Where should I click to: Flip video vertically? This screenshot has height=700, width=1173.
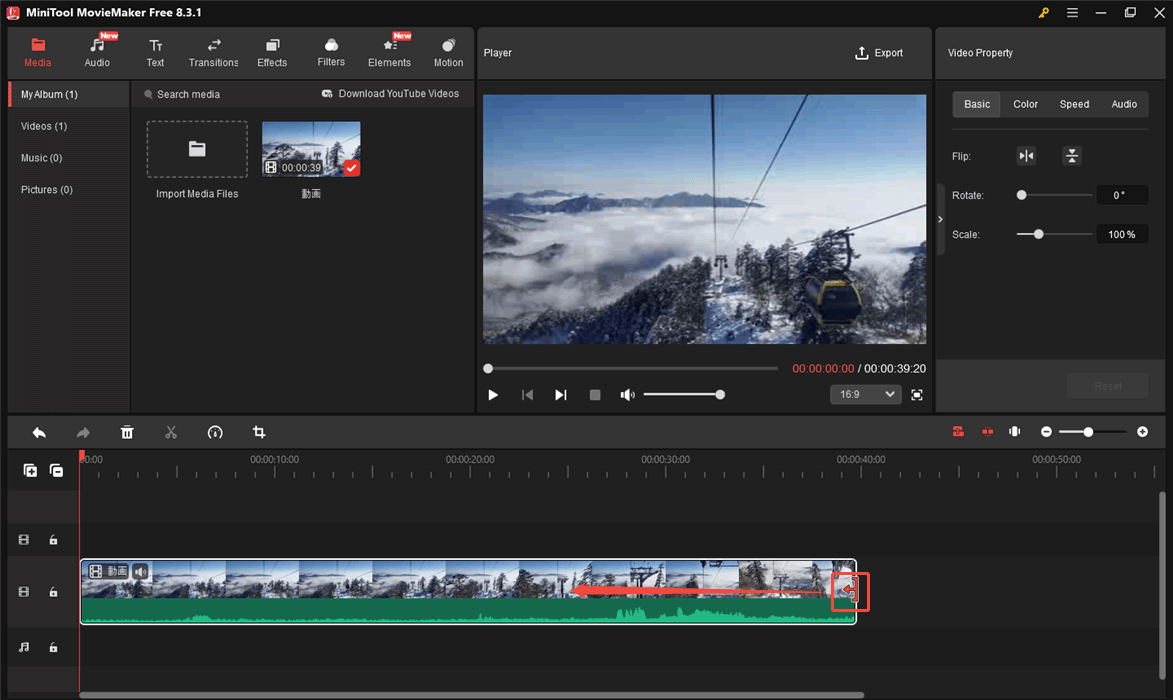pos(1071,156)
